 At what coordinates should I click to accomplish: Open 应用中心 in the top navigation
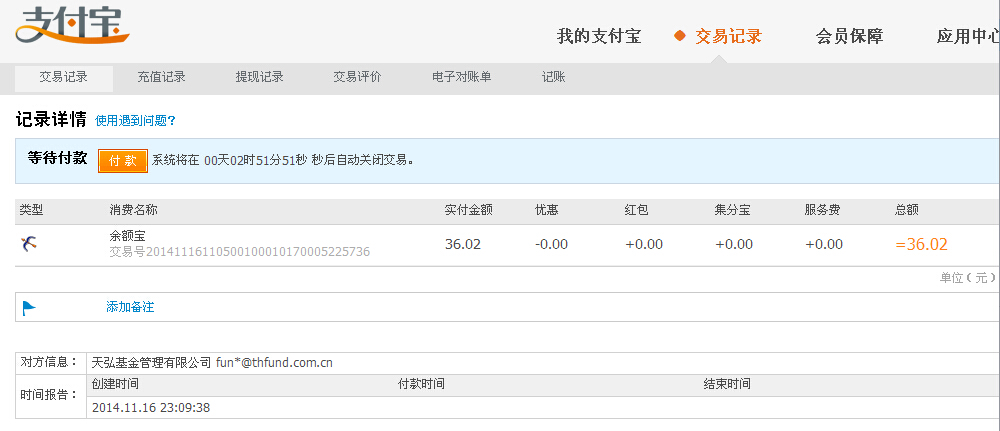click(967, 37)
